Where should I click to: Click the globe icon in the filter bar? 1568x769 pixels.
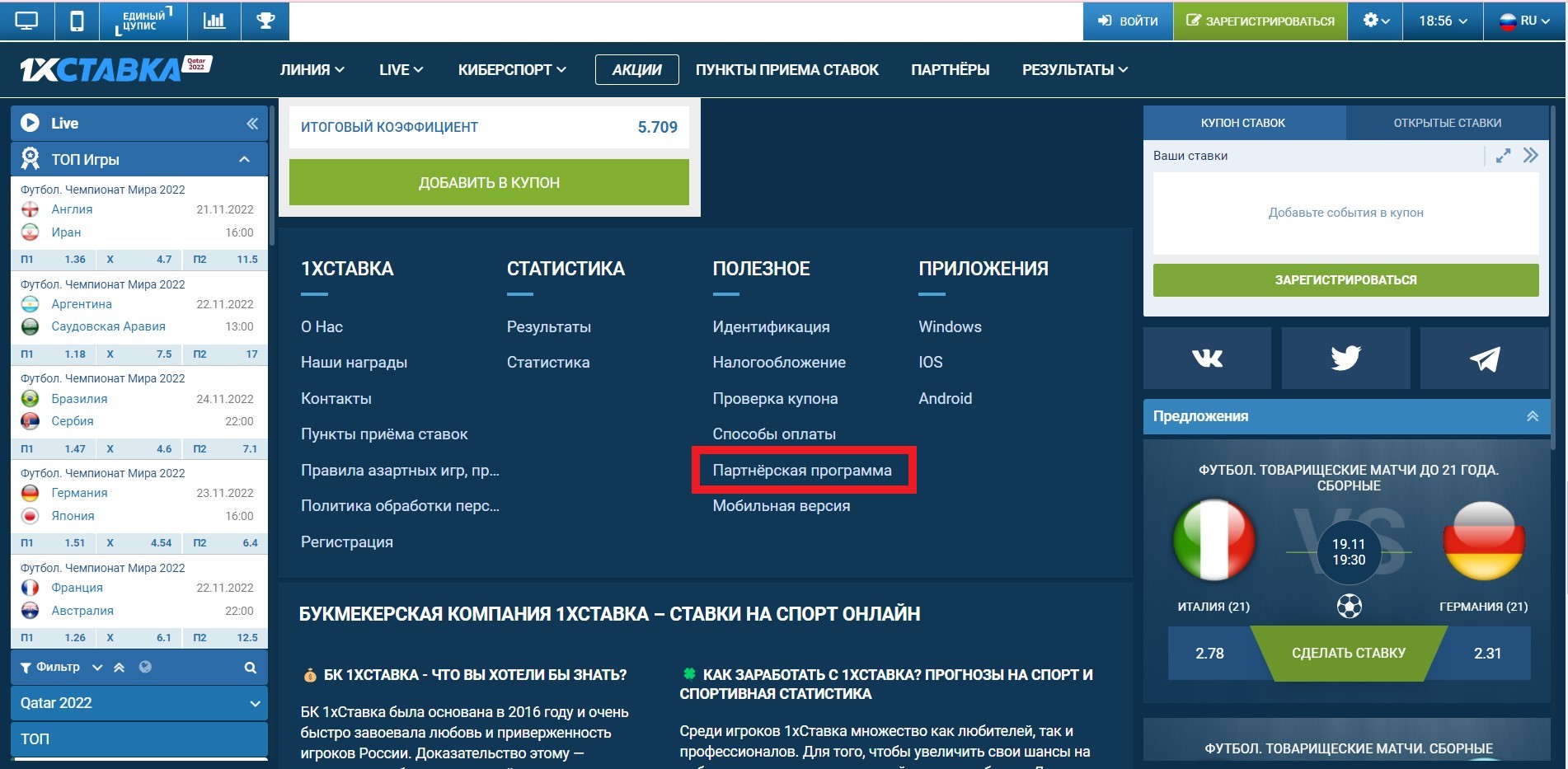145,667
